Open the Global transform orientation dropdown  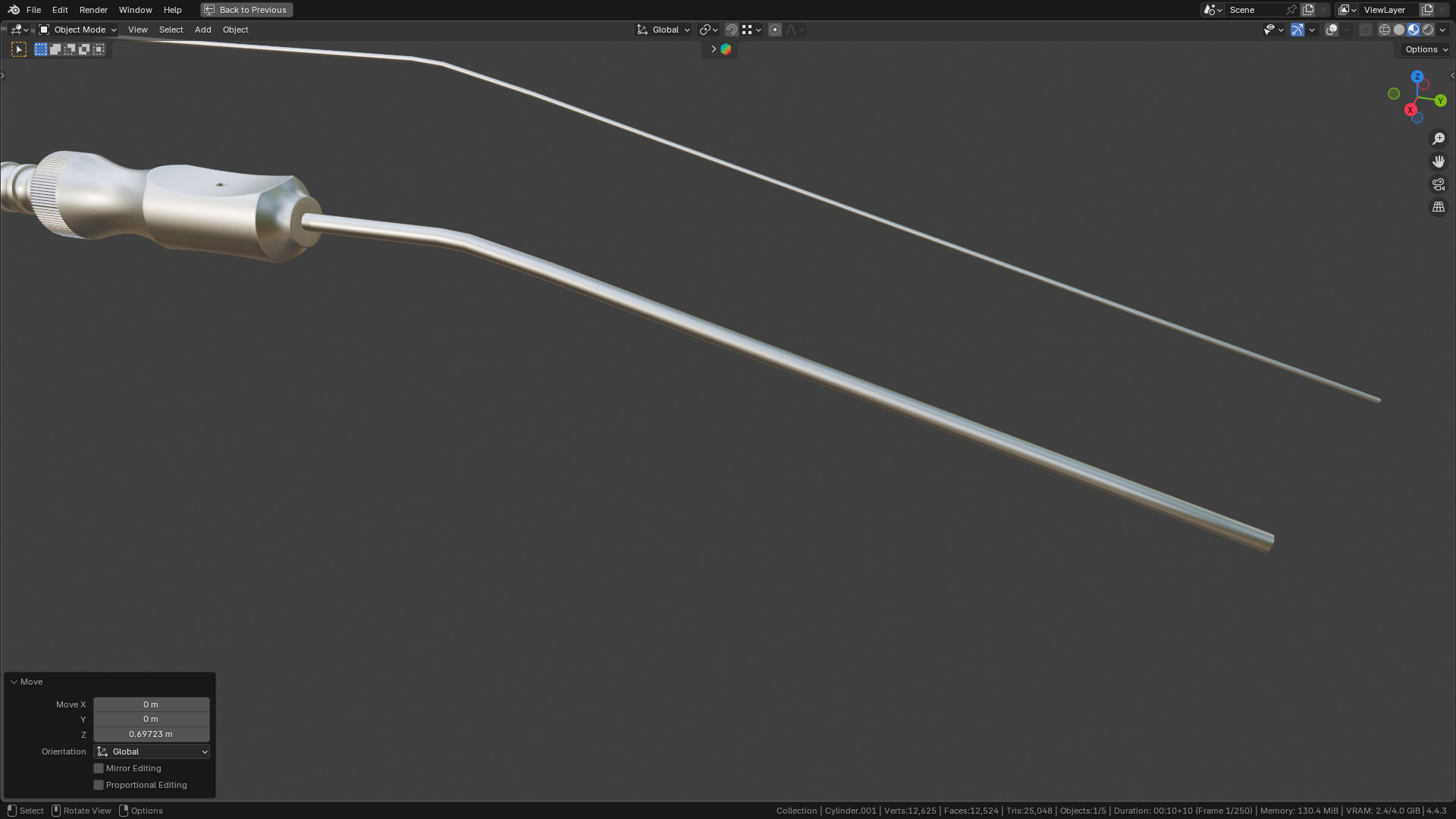(x=664, y=30)
